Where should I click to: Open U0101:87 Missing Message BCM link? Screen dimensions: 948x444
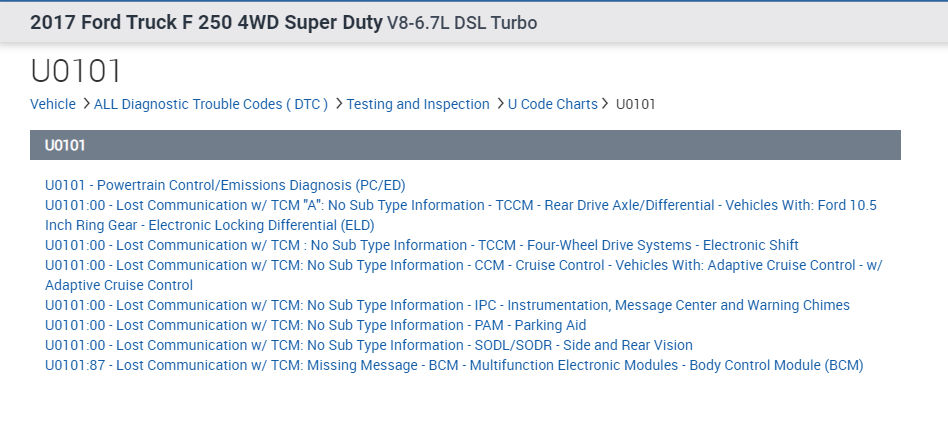tap(453, 365)
